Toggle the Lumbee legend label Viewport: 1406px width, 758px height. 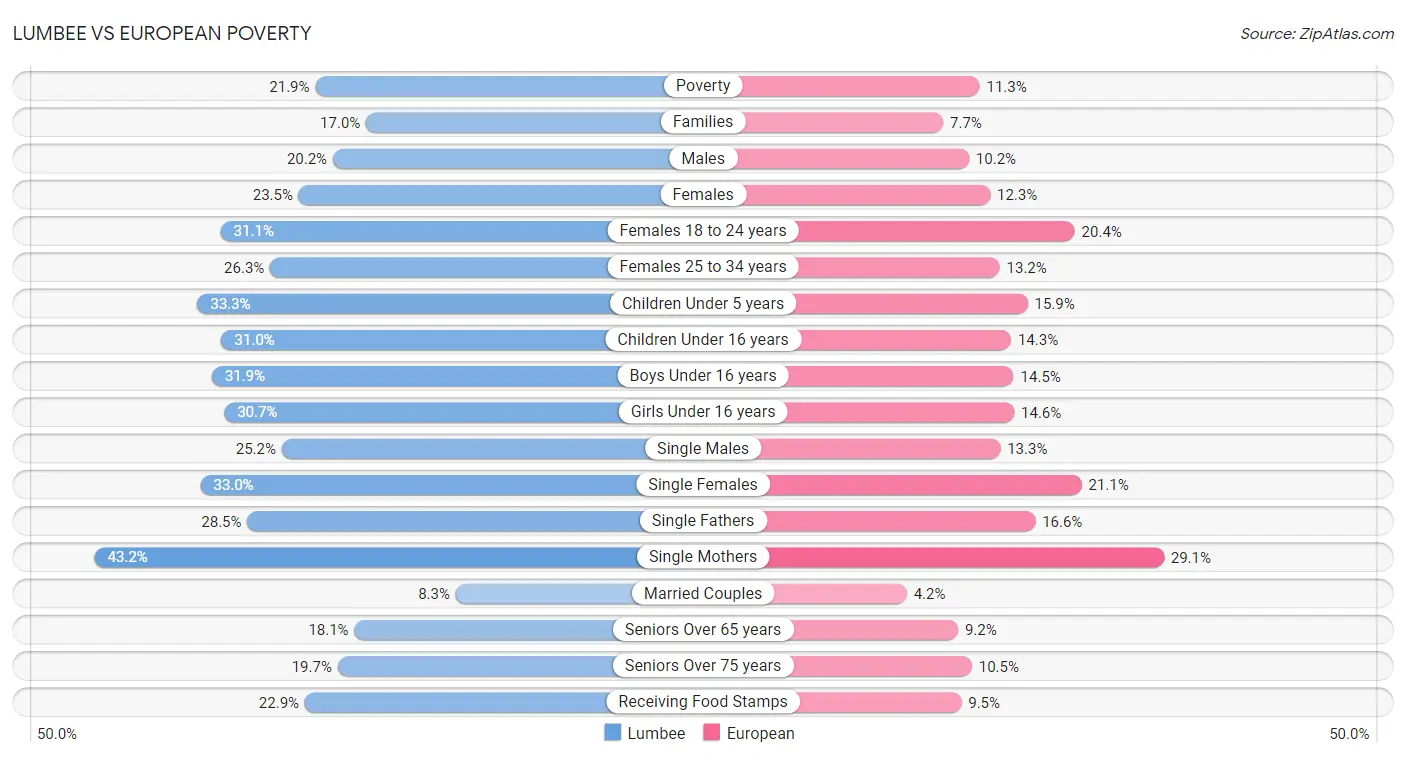(x=656, y=733)
